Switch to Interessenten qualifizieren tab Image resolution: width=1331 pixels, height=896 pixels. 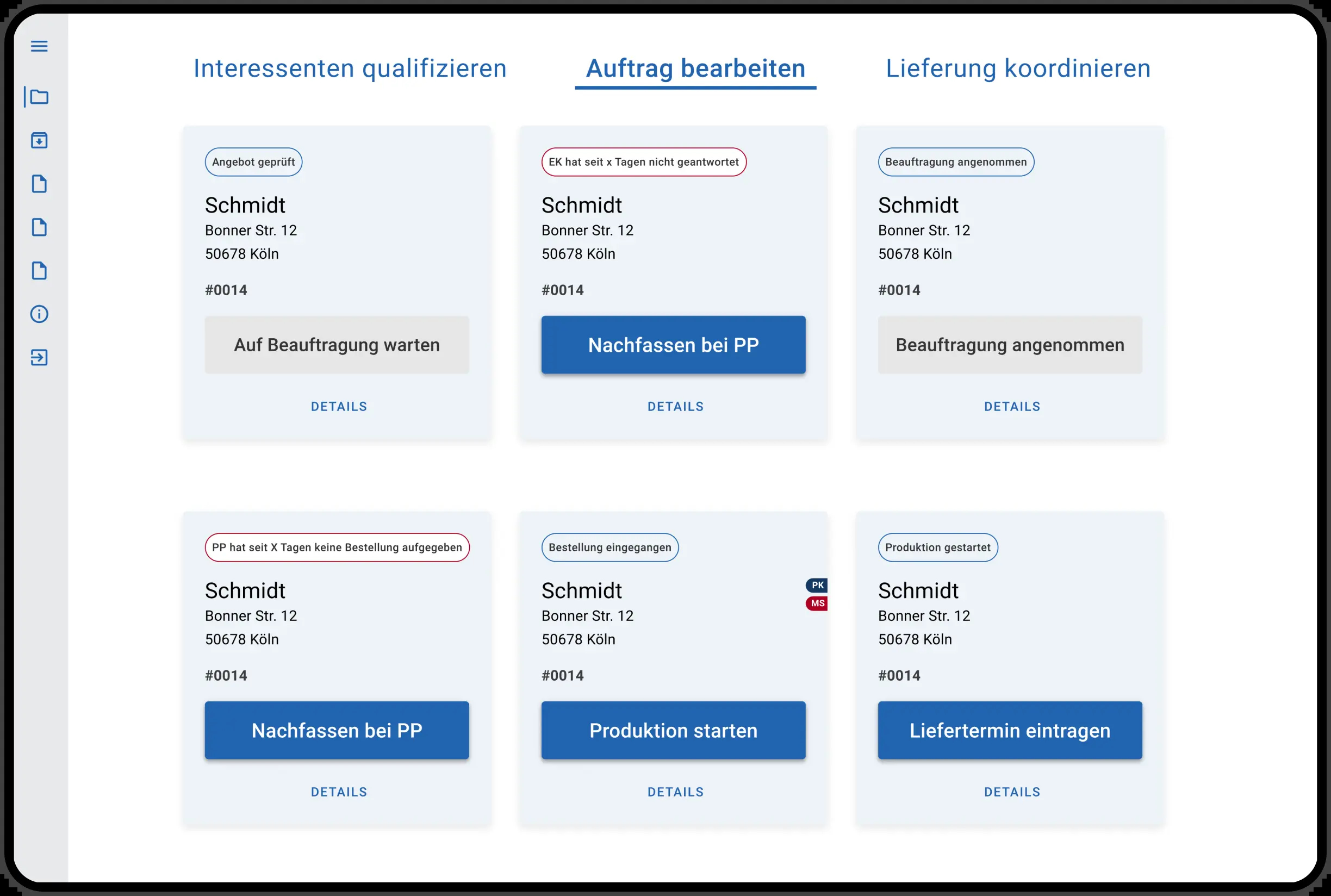pyautogui.click(x=350, y=69)
